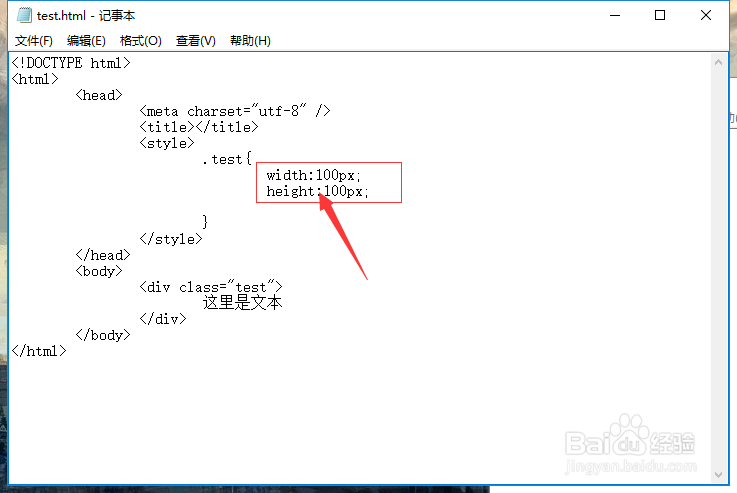Click the <!DOCTYPE html> line
This screenshot has width=737, height=493.
(71, 63)
